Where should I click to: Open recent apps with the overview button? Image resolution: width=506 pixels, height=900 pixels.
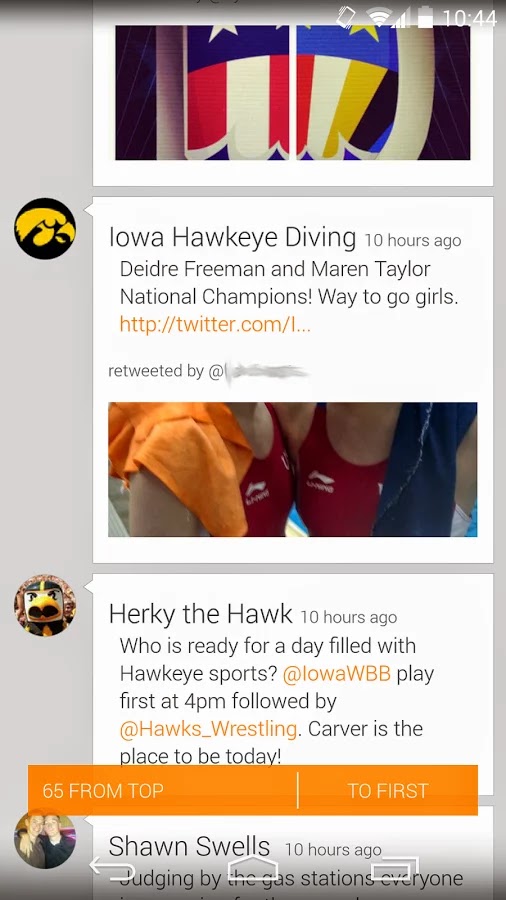coord(395,869)
